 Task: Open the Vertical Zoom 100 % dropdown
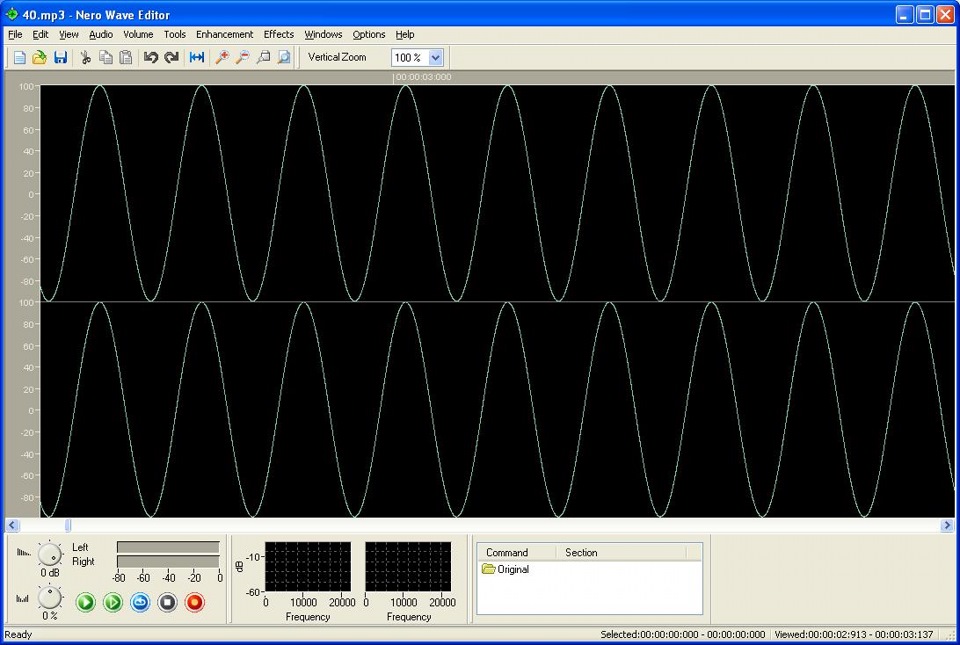(435, 58)
